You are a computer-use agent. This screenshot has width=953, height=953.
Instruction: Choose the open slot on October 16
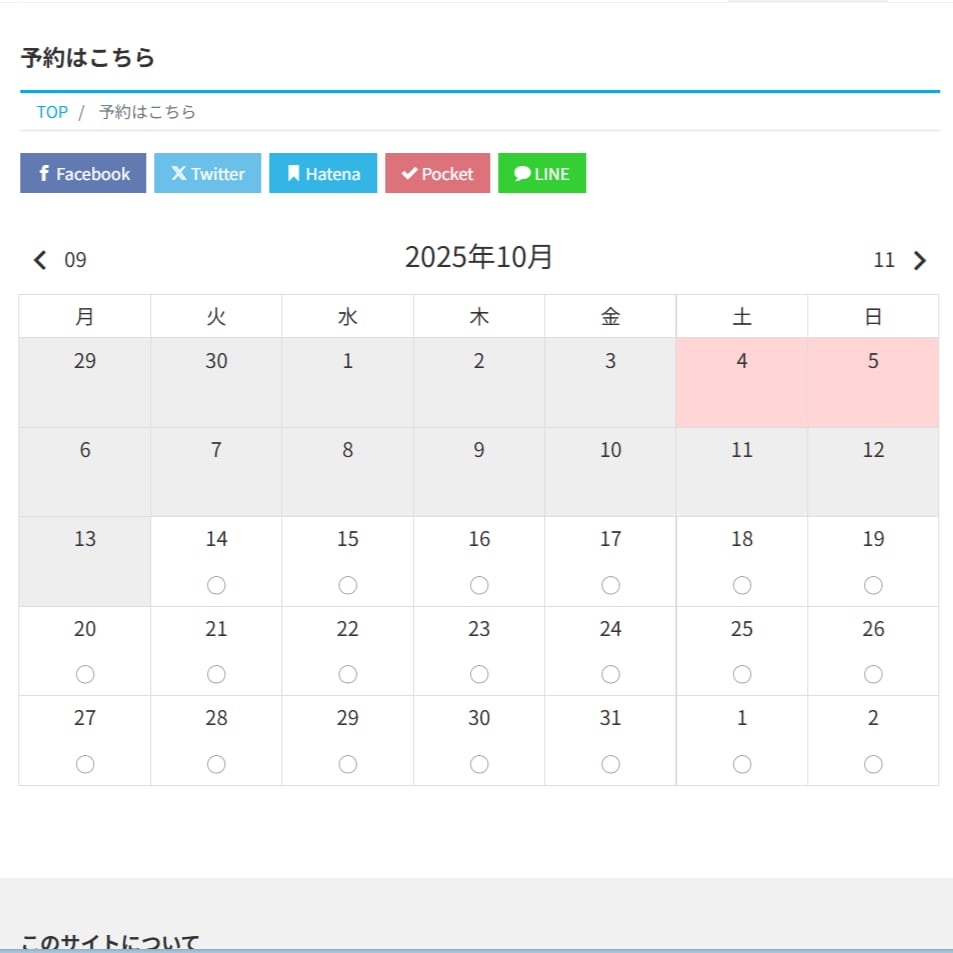click(x=479, y=585)
